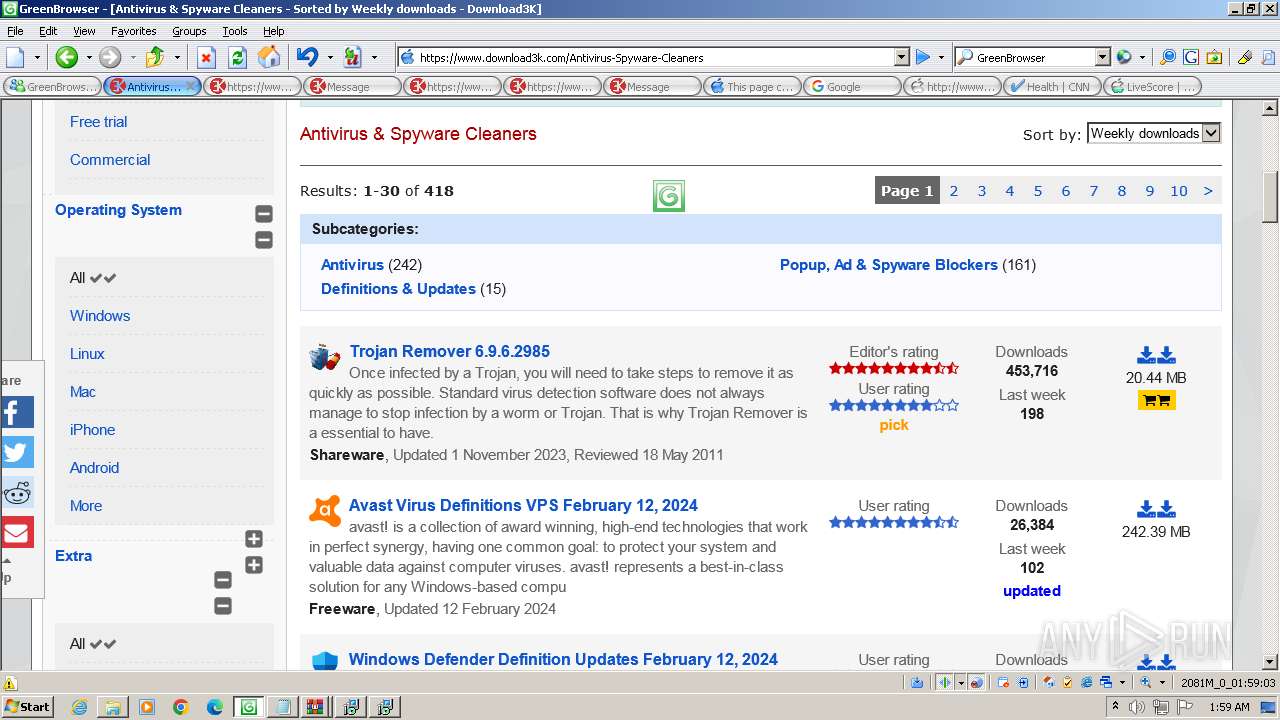Click download arrows icon for Avast Definitions
The image size is (1280, 720).
click(x=1156, y=509)
